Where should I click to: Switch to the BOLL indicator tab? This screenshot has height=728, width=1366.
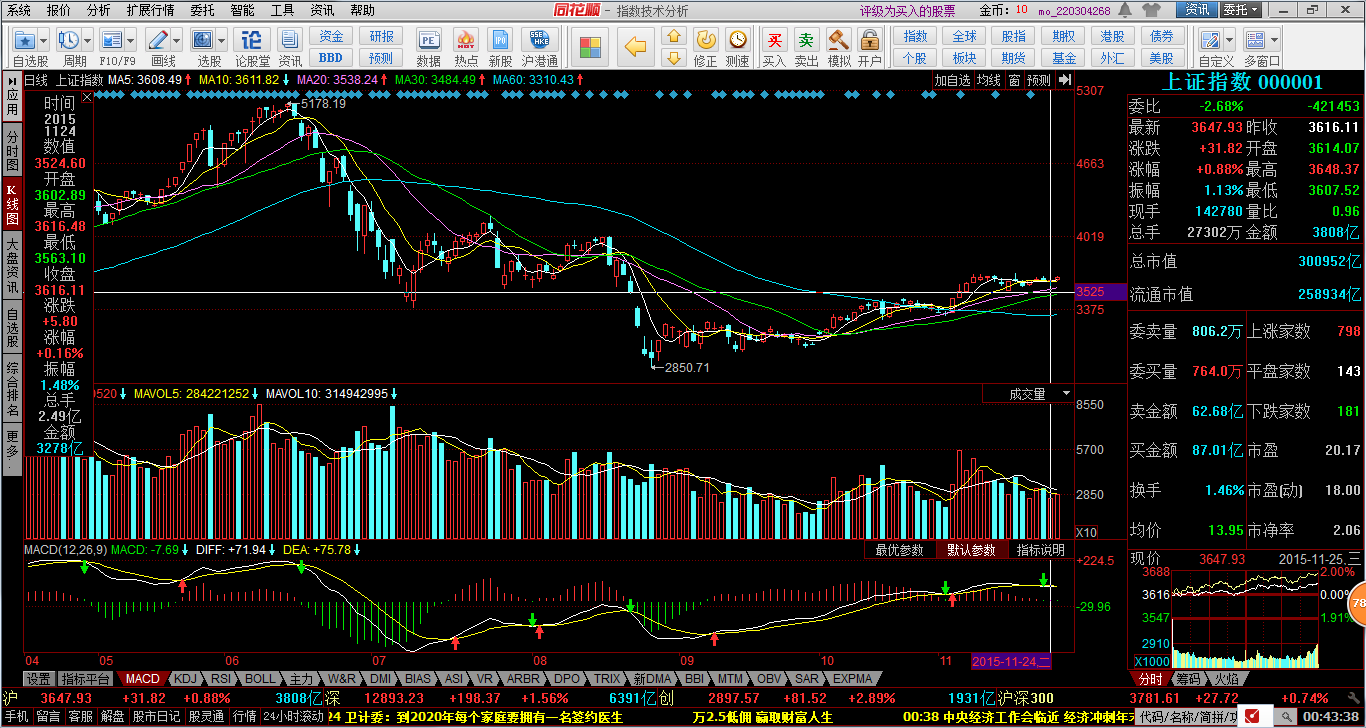(x=260, y=679)
